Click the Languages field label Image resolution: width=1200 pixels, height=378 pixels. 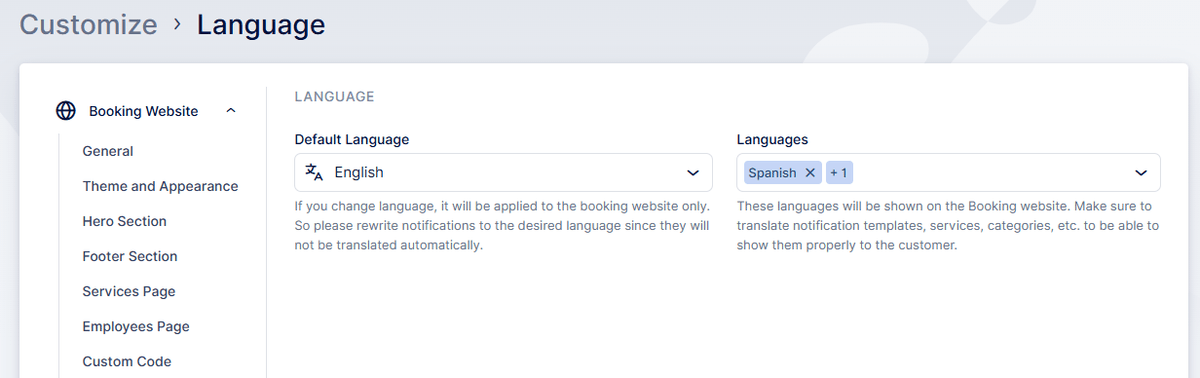[772, 139]
